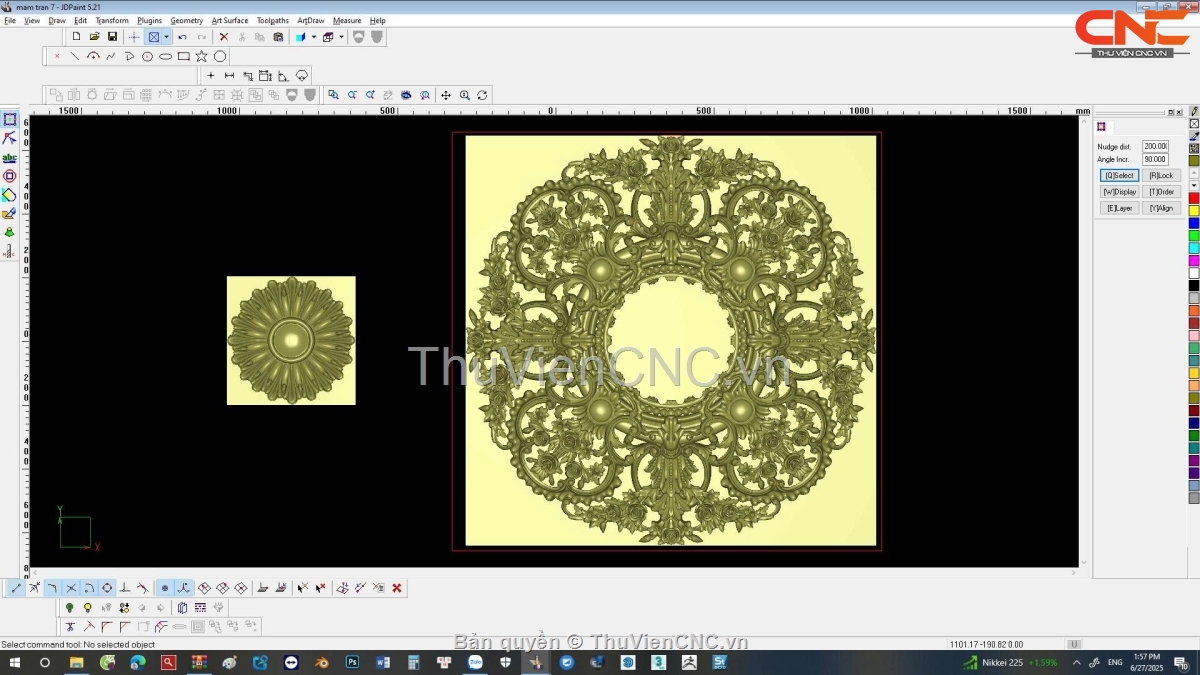Click the Paste clipboard icon
Screen dimensions: 1200x675
[x=278, y=37]
